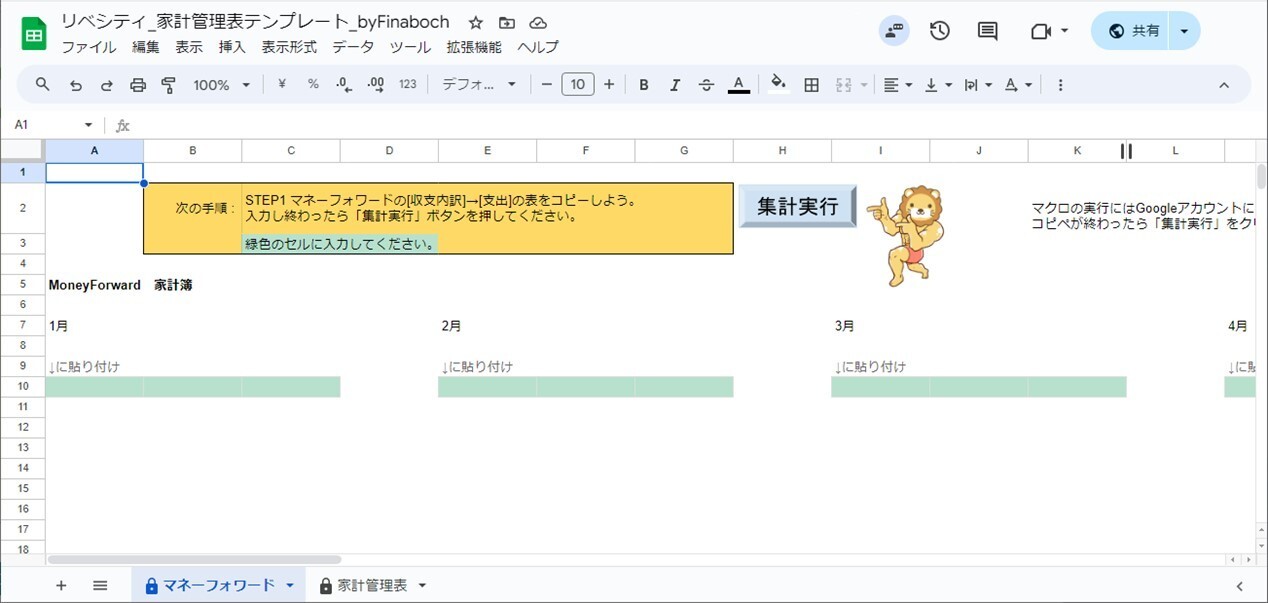Screen dimensions: 1268x603
Task: Click the font size field
Action: (578, 85)
